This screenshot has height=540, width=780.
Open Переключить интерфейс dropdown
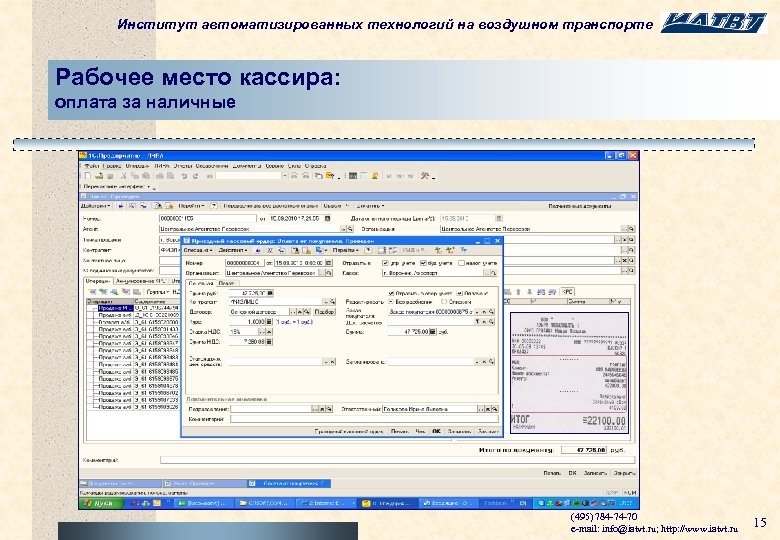tap(116, 186)
